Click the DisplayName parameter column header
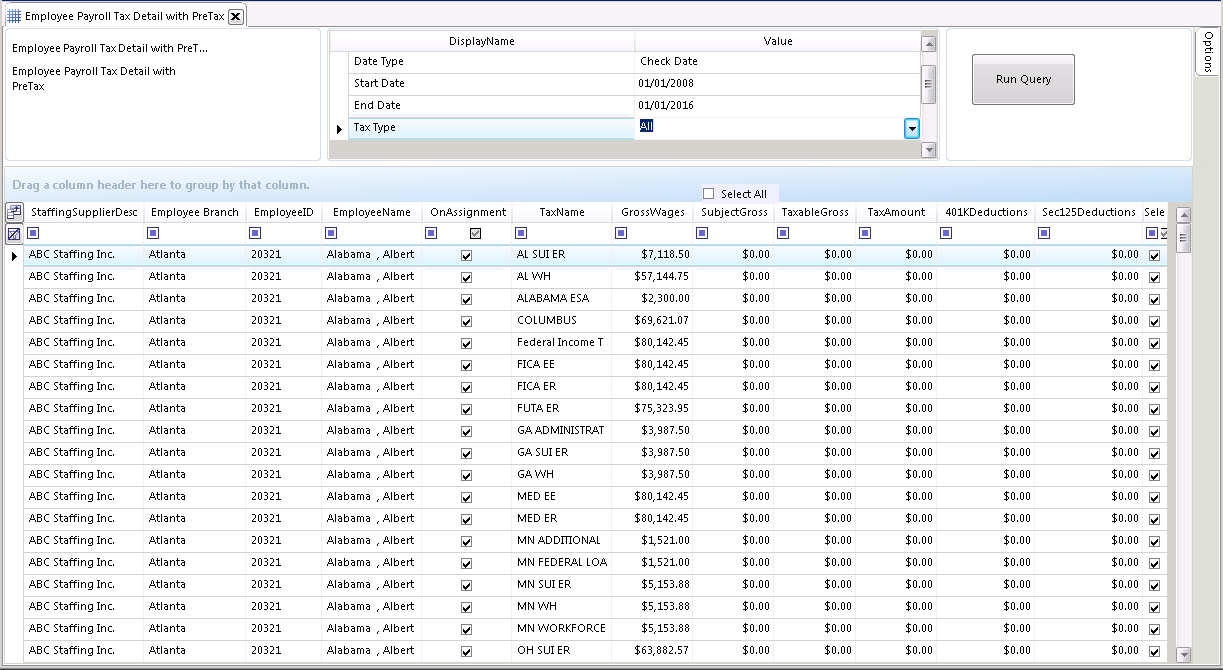 click(482, 41)
